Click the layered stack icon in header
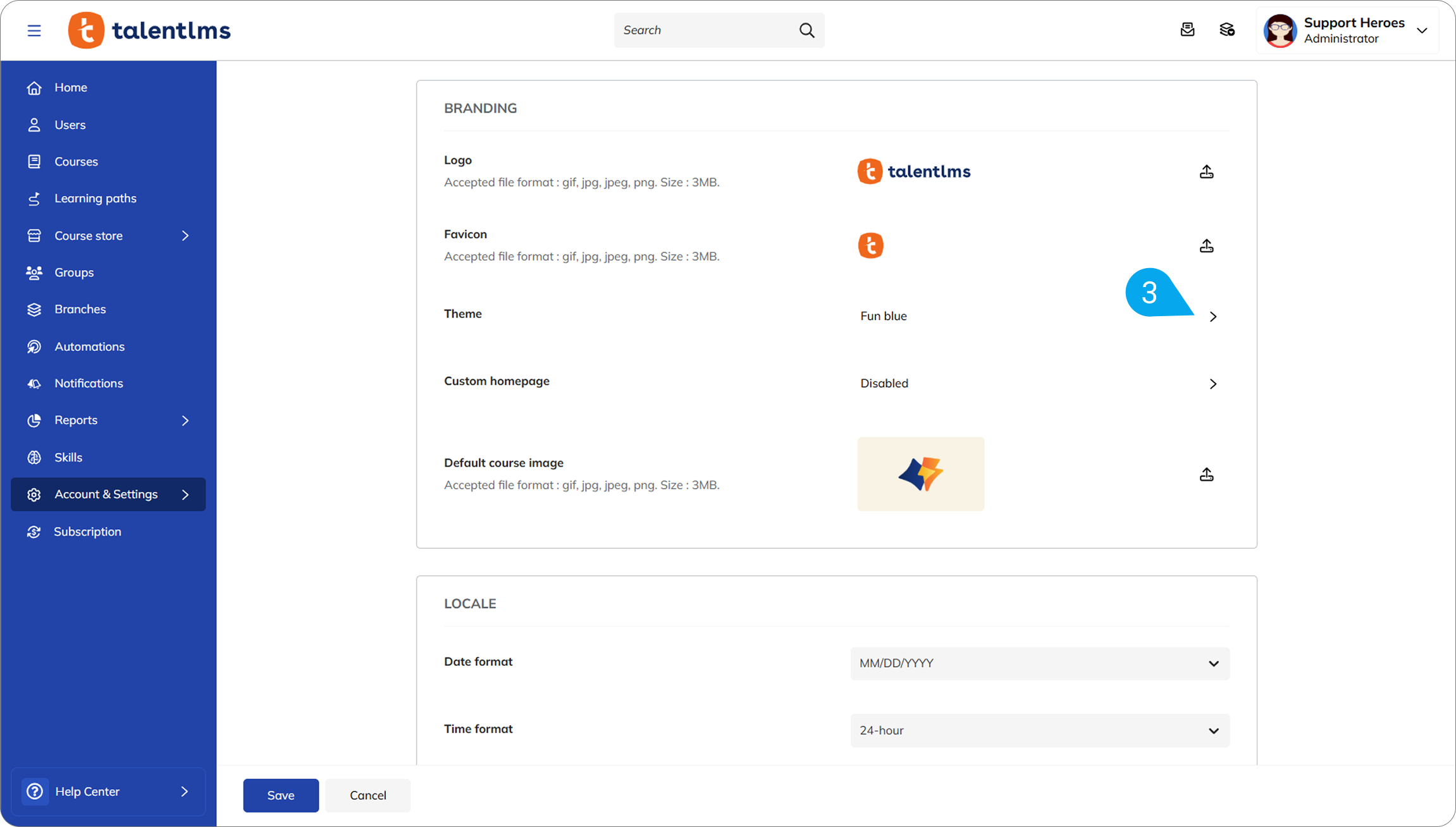 1227,30
